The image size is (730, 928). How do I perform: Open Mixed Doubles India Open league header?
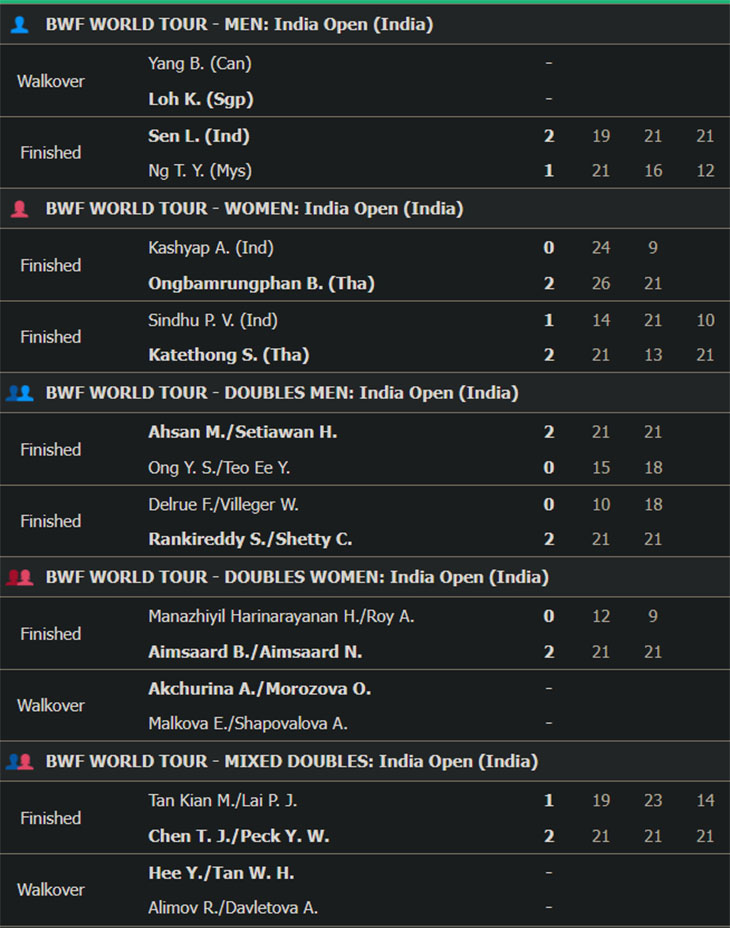365,761
